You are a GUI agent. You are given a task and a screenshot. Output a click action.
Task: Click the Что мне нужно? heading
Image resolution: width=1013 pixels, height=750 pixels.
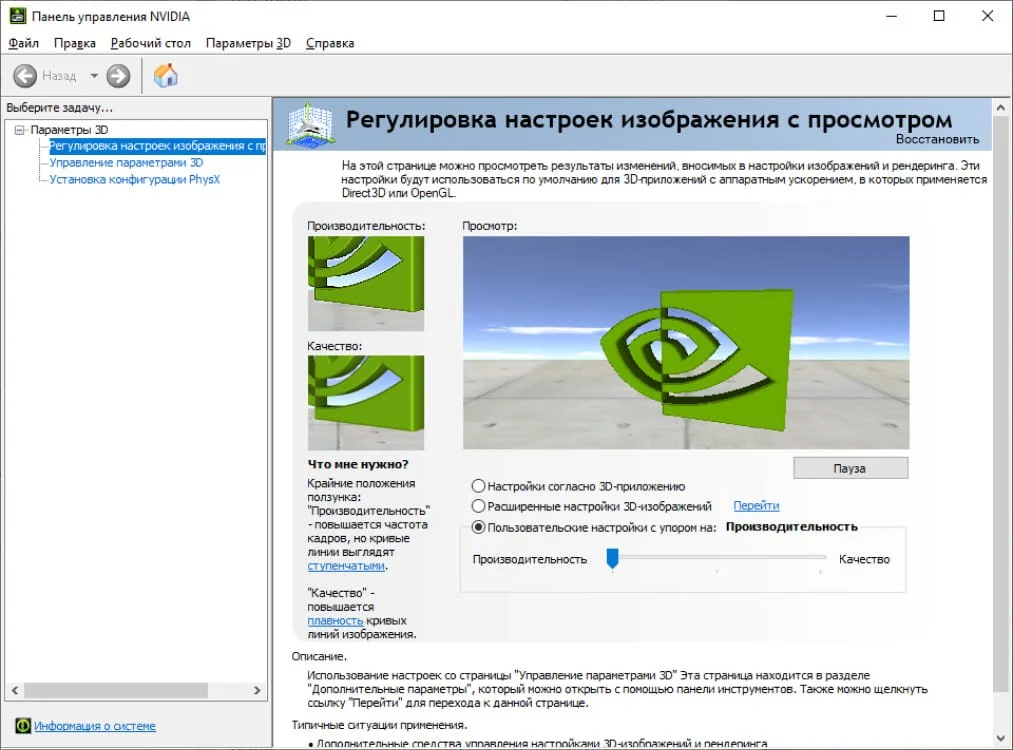(358, 464)
